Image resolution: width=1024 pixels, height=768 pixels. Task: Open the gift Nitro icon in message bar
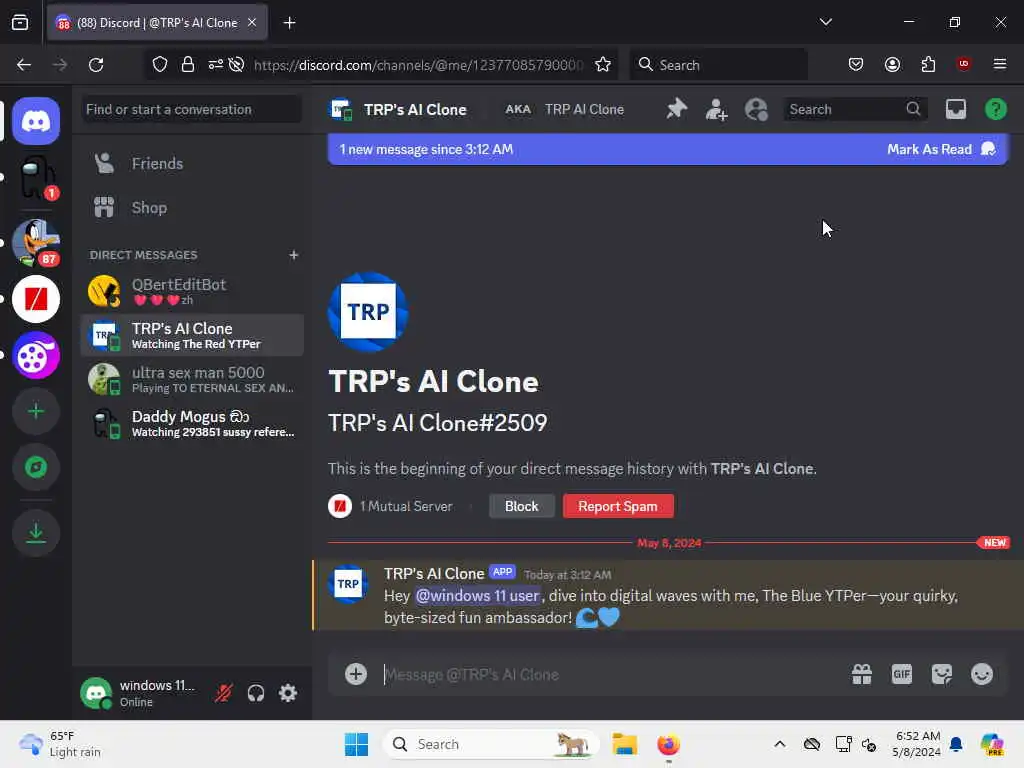pos(861,674)
